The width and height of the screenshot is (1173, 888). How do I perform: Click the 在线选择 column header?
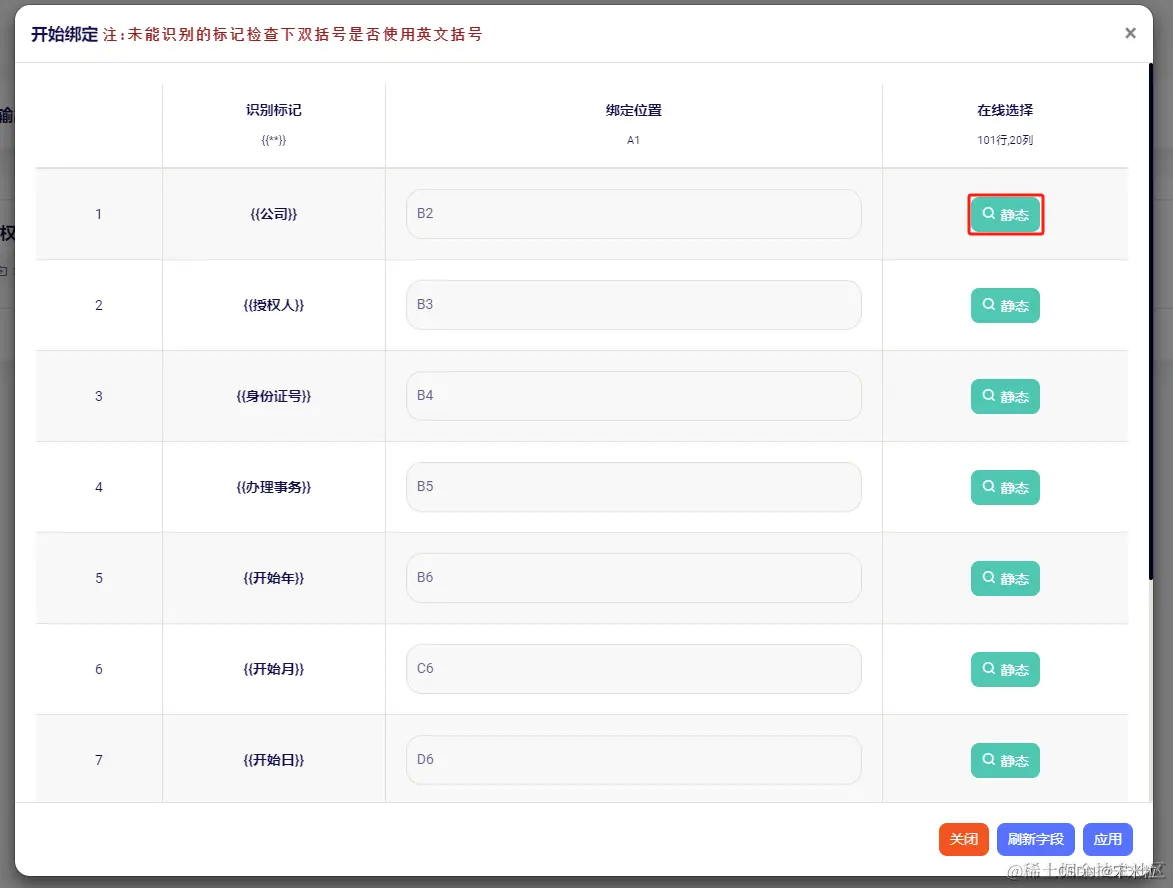(1005, 110)
